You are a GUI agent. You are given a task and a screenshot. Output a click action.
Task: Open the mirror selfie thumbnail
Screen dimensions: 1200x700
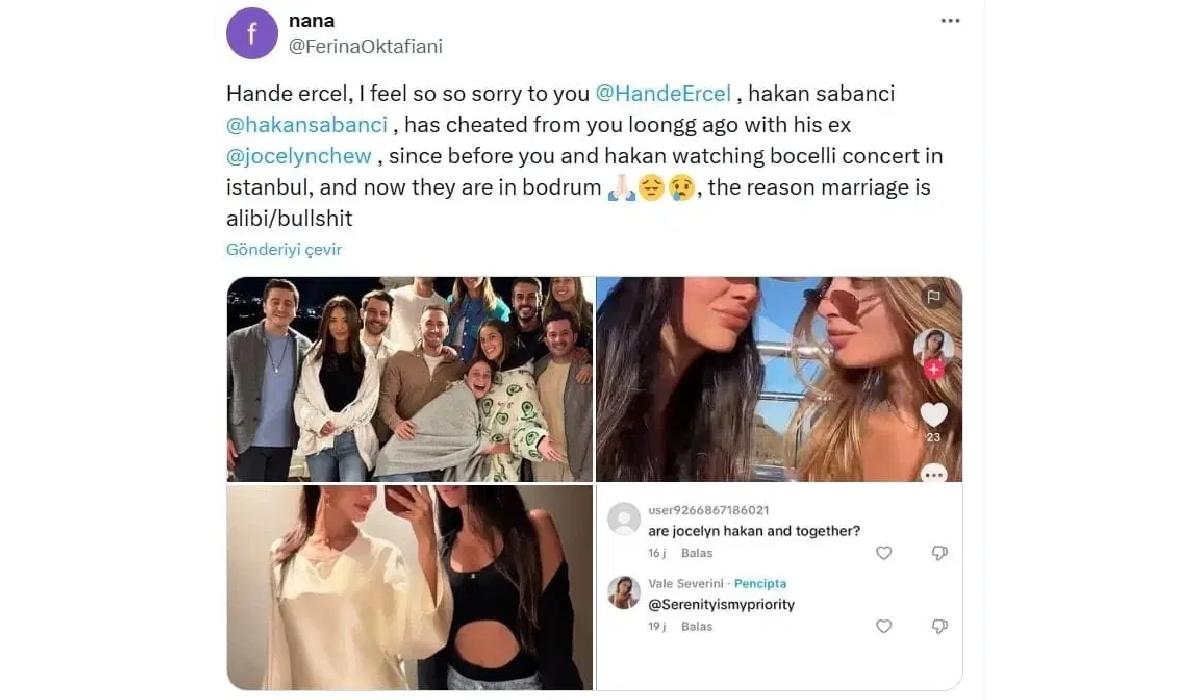point(410,587)
